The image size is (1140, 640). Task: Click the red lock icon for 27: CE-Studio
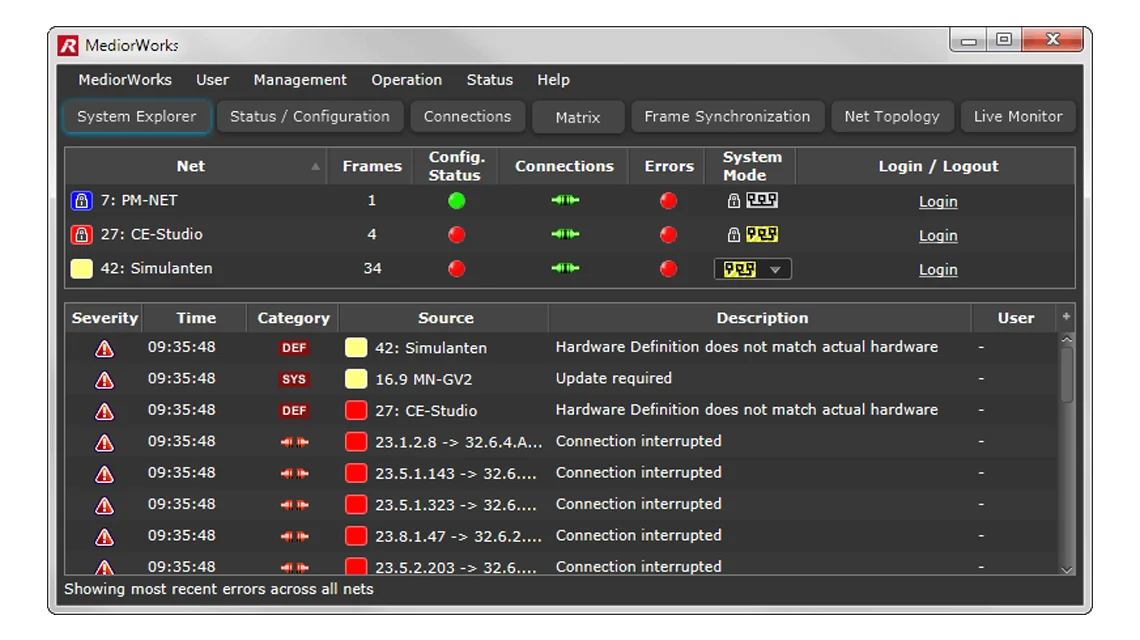point(81,234)
